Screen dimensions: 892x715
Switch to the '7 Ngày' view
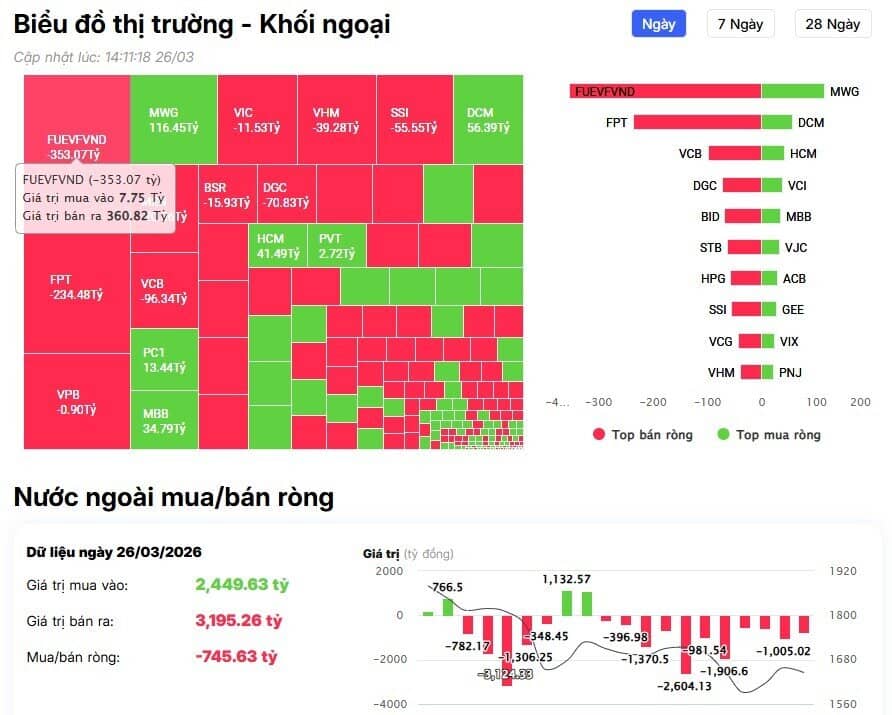740,23
